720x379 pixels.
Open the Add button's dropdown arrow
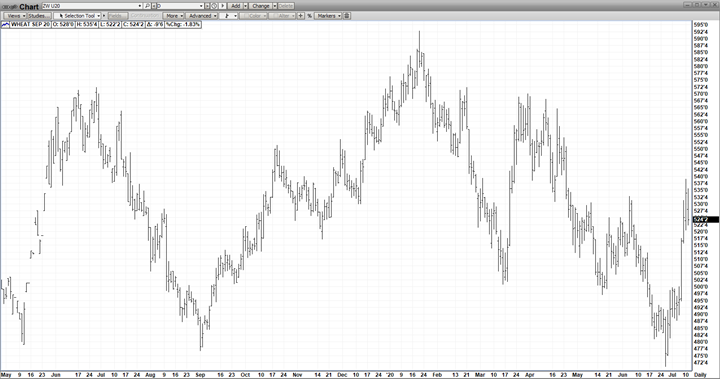pyautogui.click(x=246, y=6)
